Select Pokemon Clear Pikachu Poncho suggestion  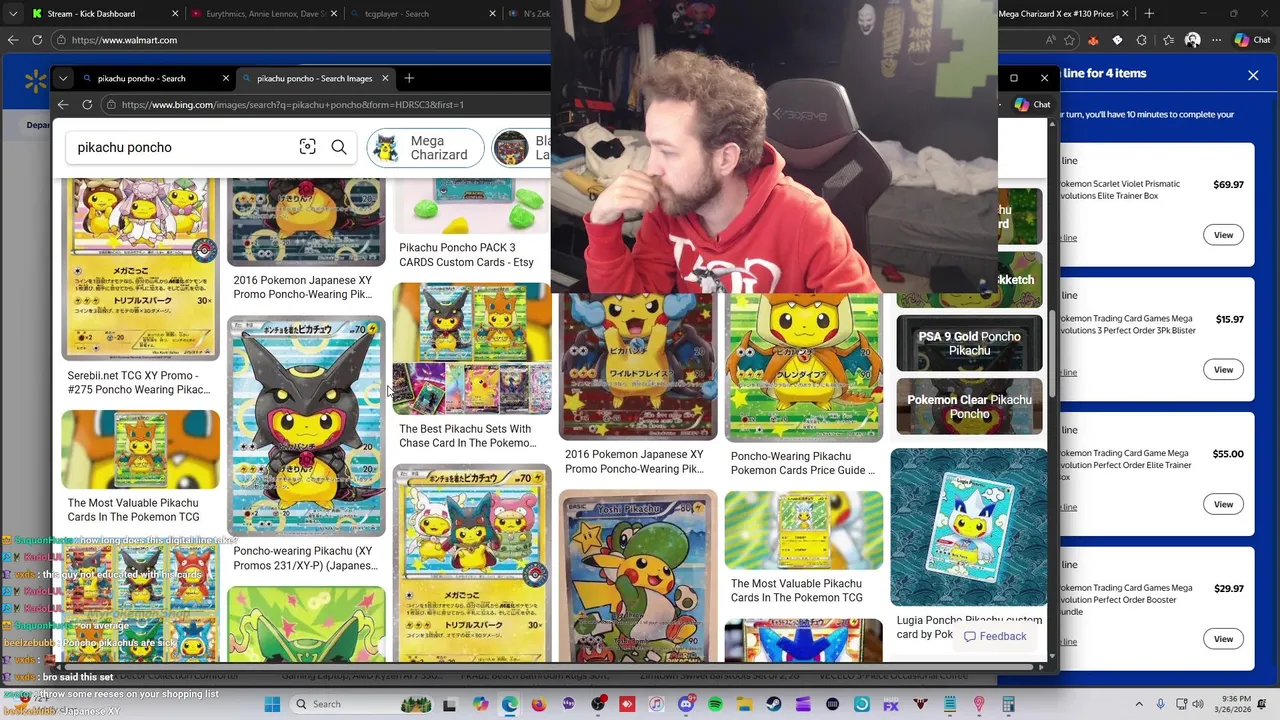[x=969, y=406]
